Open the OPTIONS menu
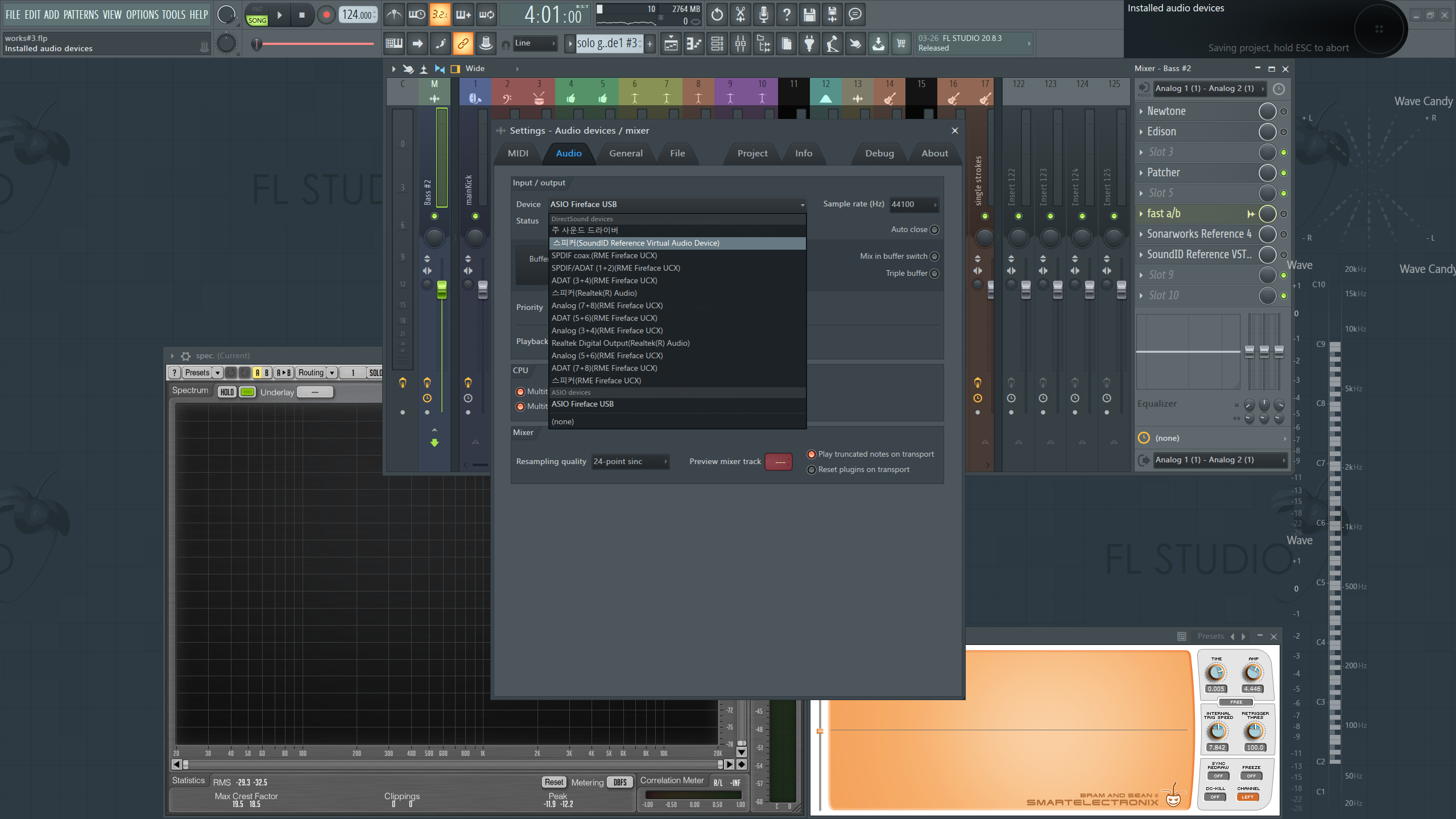Viewport: 1456px width, 819px height. [142, 15]
